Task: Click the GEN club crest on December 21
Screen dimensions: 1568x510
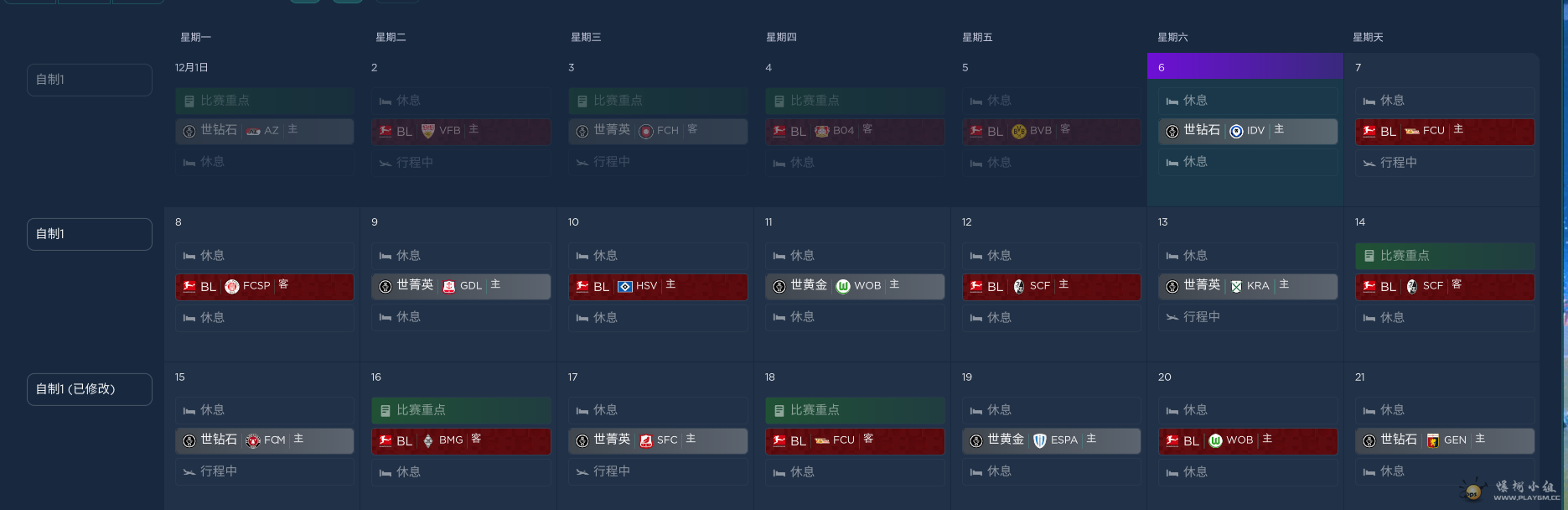Action: coord(1433,440)
